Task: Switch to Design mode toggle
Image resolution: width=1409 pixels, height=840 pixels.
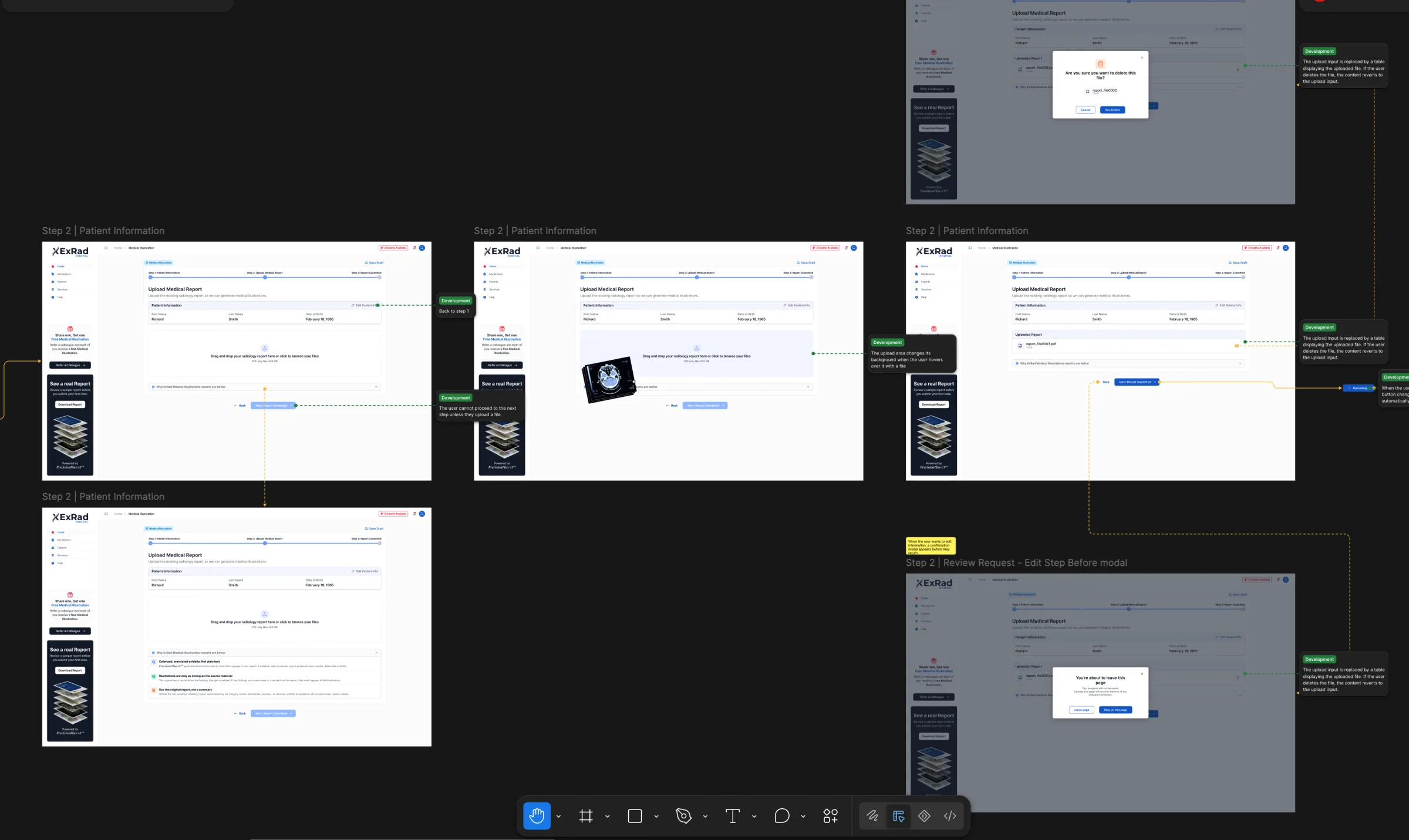Action: click(898, 816)
